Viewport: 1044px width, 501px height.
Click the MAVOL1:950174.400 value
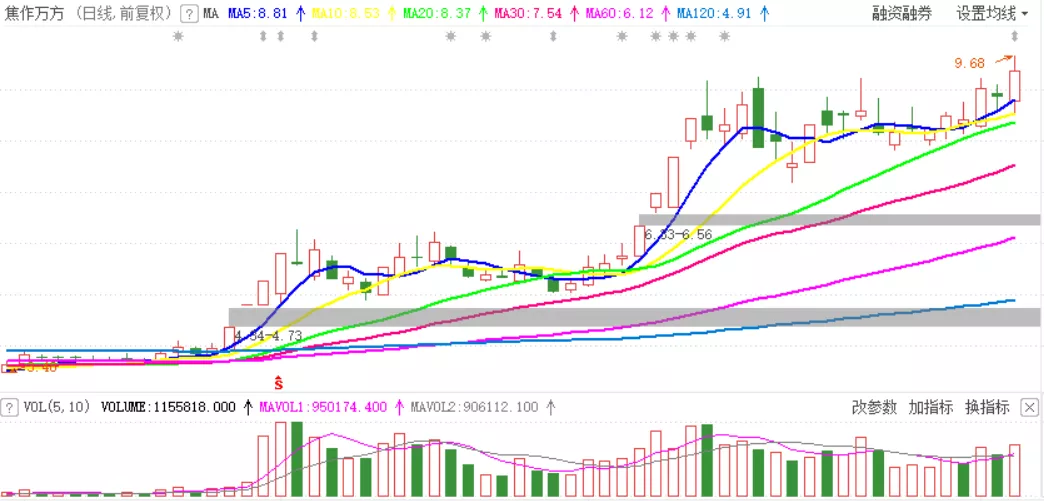pos(323,407)
